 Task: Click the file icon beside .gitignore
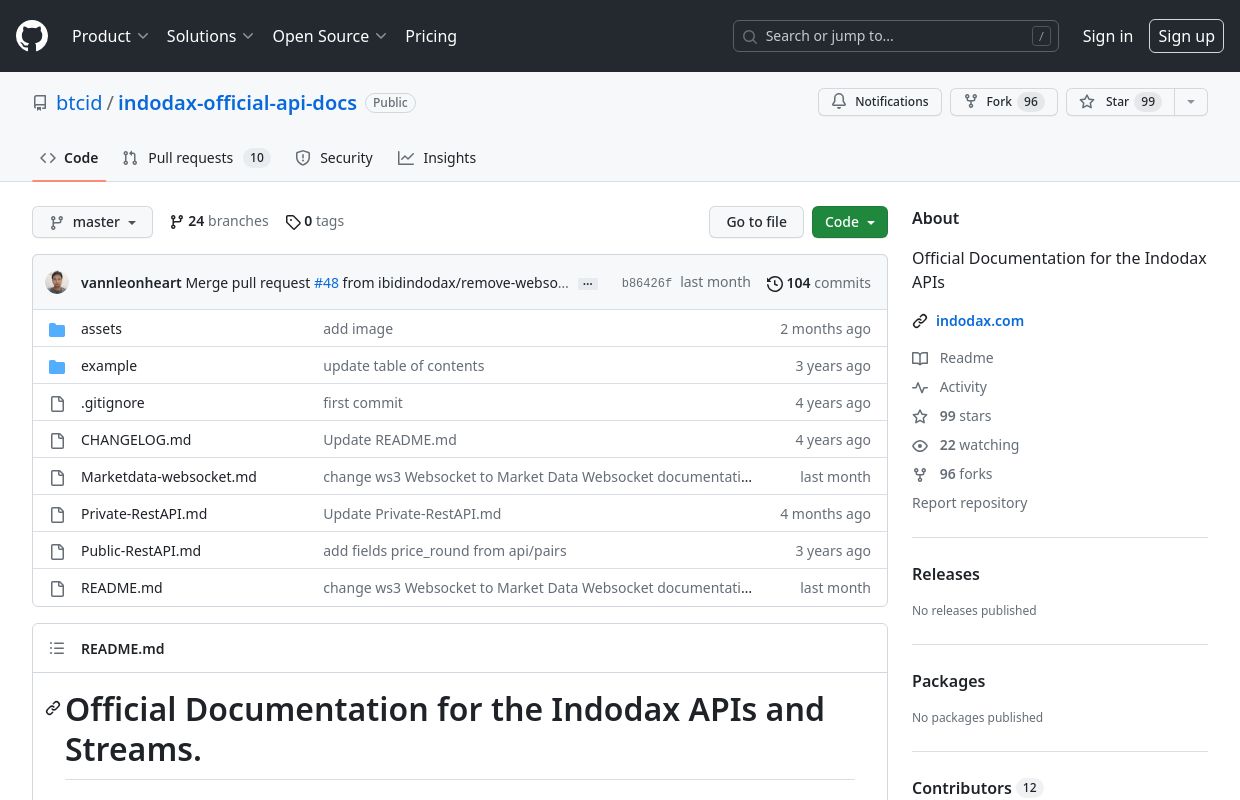57,403
